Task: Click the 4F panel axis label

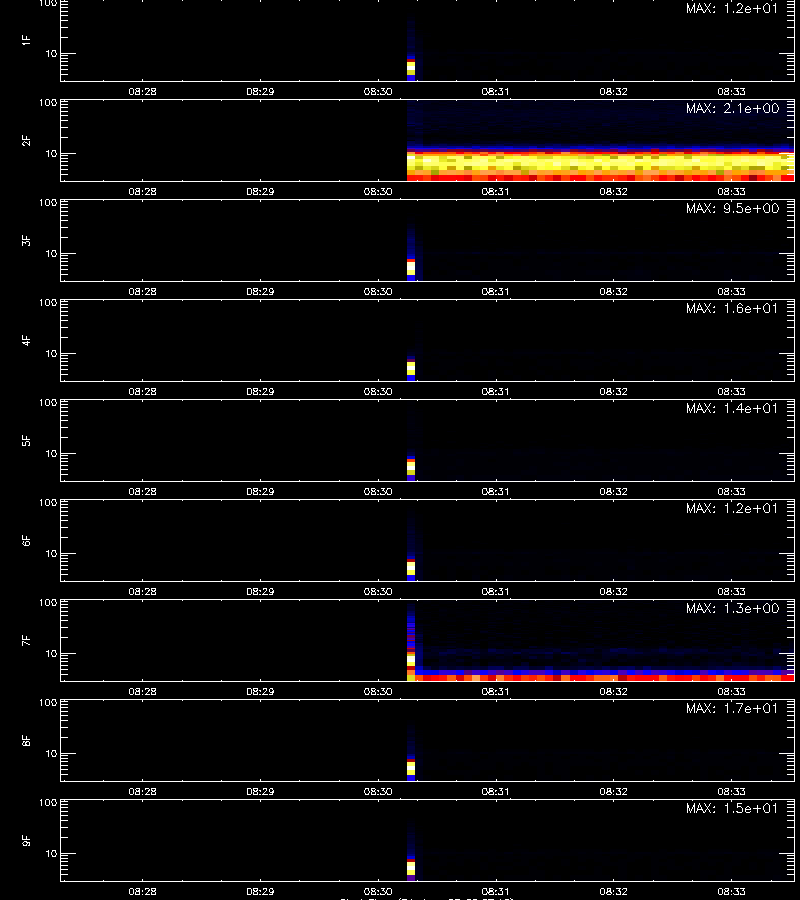Action: pos(26,340)
